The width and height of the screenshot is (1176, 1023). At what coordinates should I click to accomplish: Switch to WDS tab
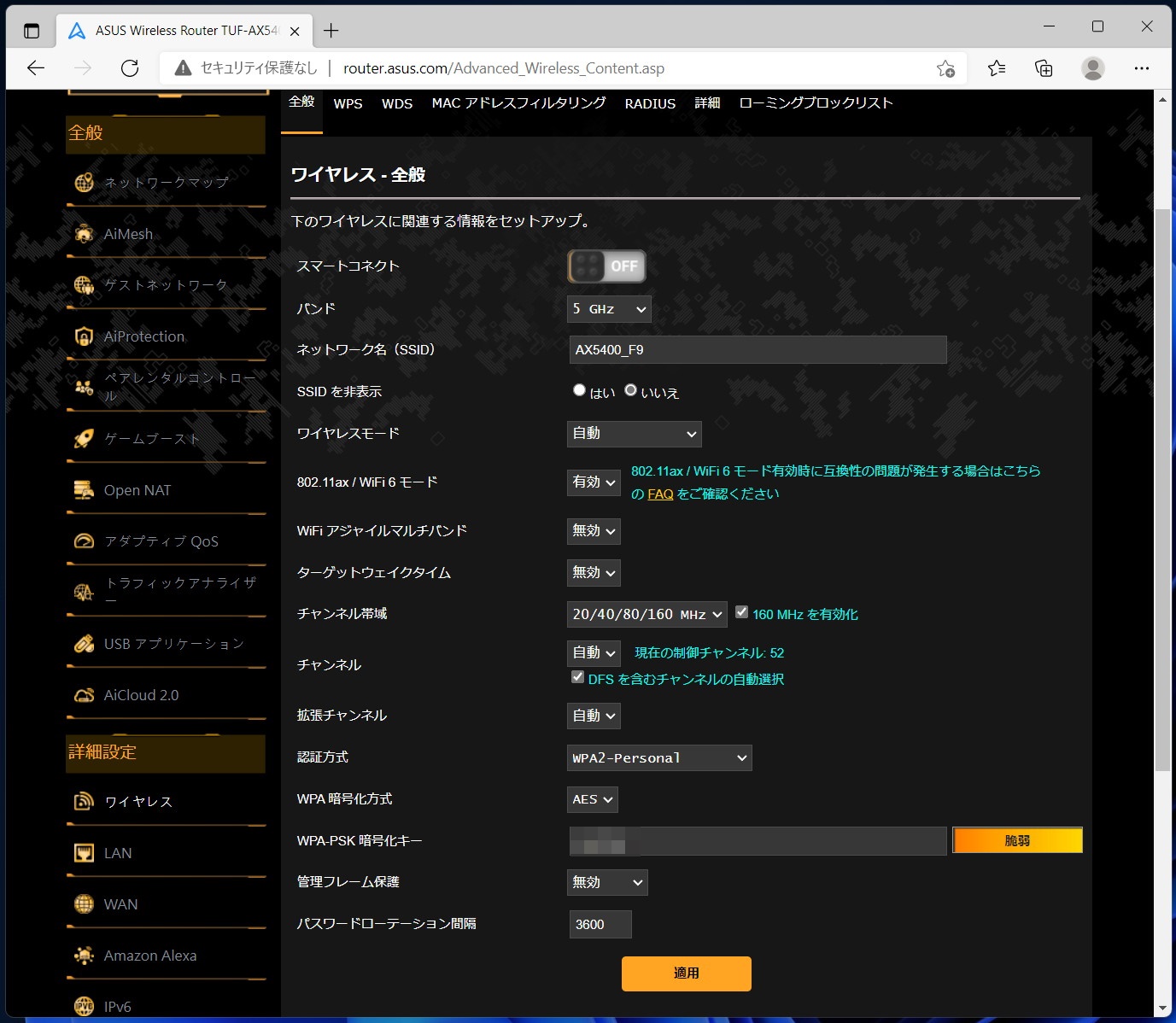(x=397, y=103)
